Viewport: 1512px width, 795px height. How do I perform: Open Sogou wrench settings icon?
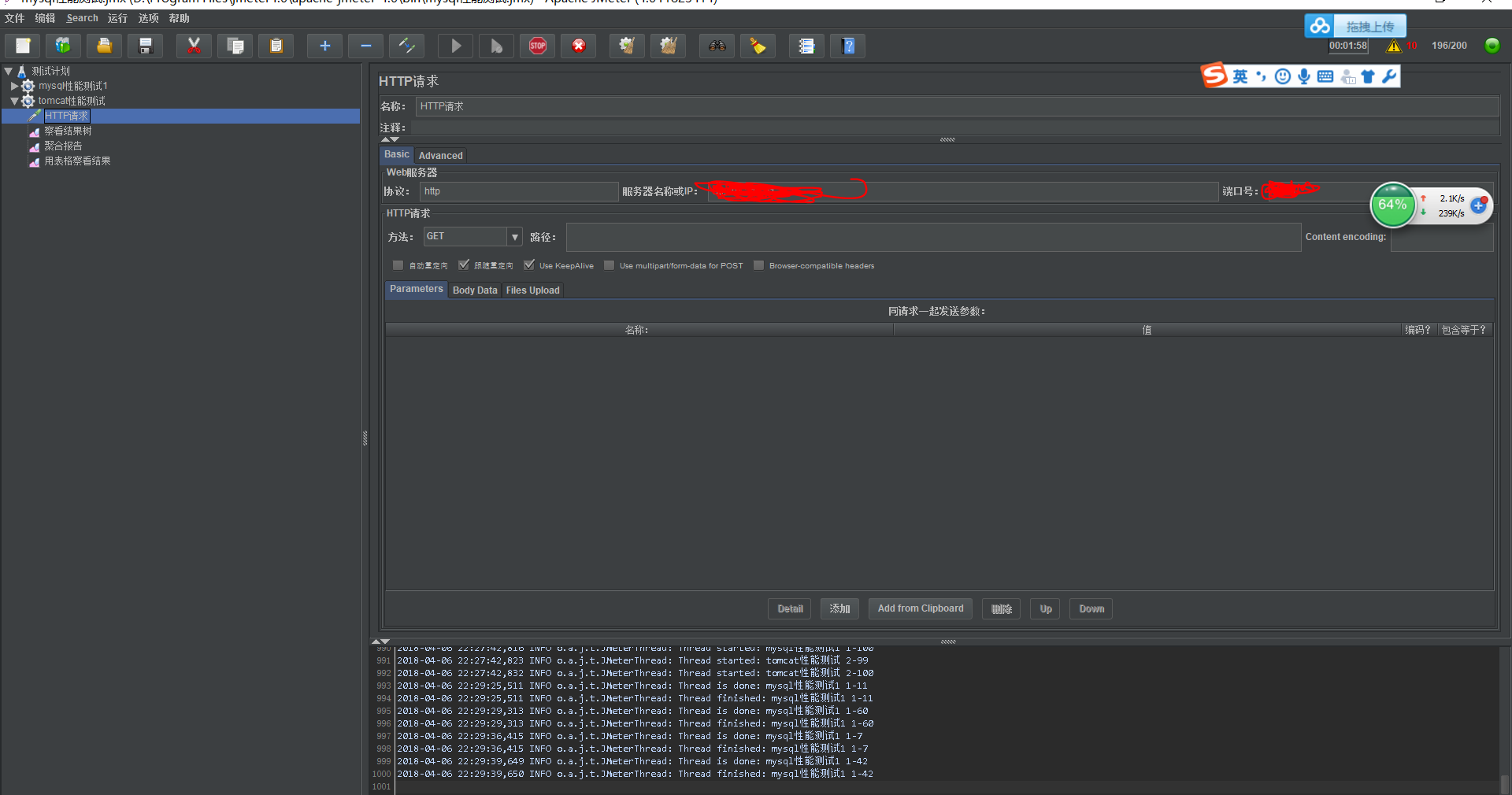[1390, 76]
